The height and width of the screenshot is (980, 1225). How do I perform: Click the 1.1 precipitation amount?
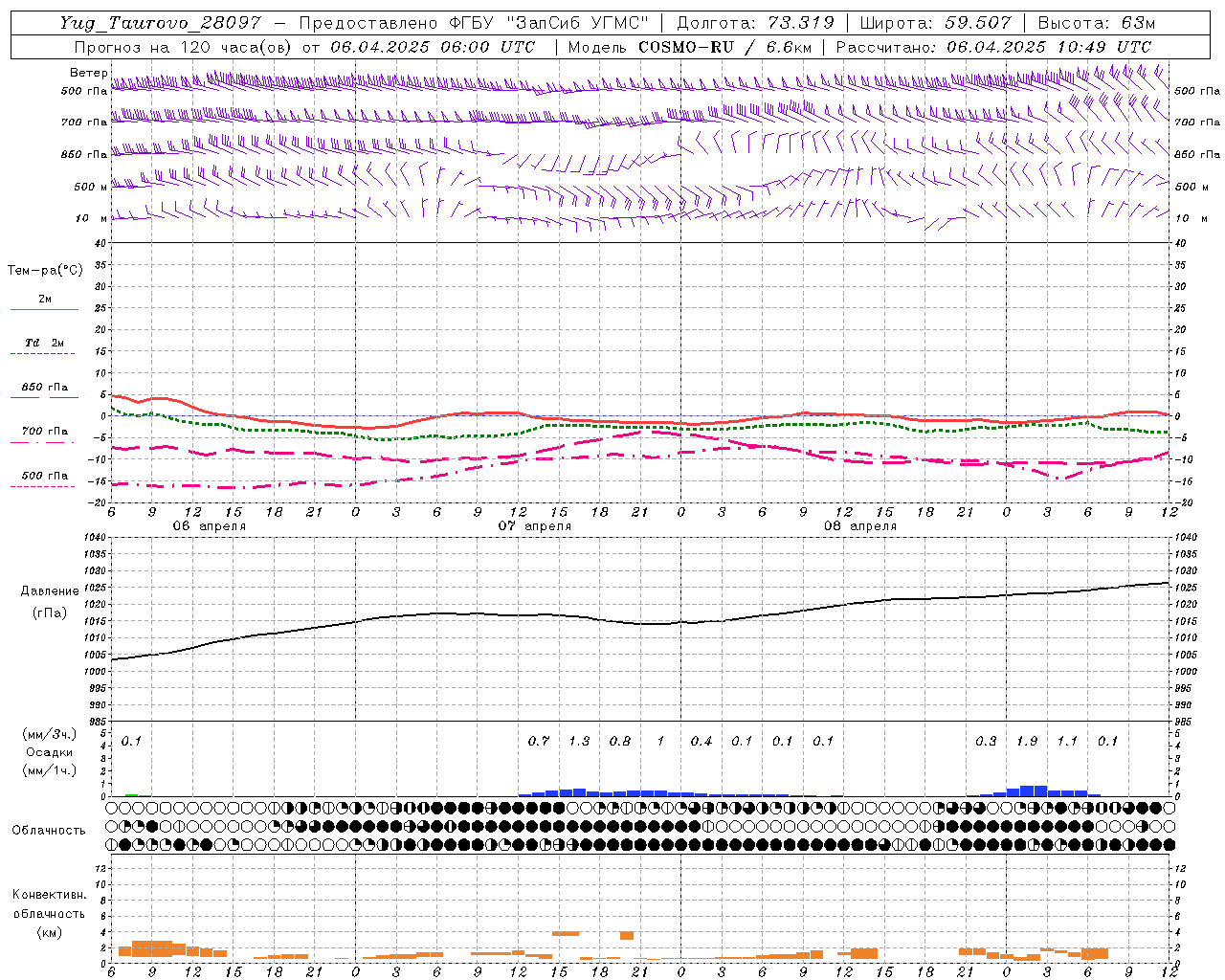coord(1067,741)
